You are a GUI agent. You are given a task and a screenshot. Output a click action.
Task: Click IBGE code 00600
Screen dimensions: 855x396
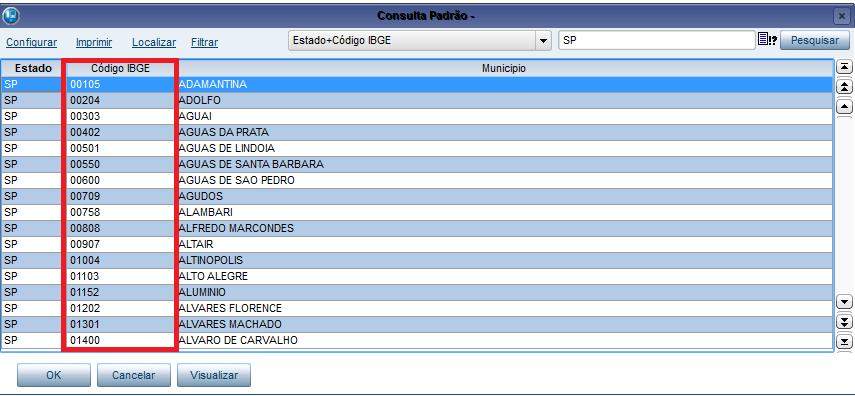tap(85, 180)
